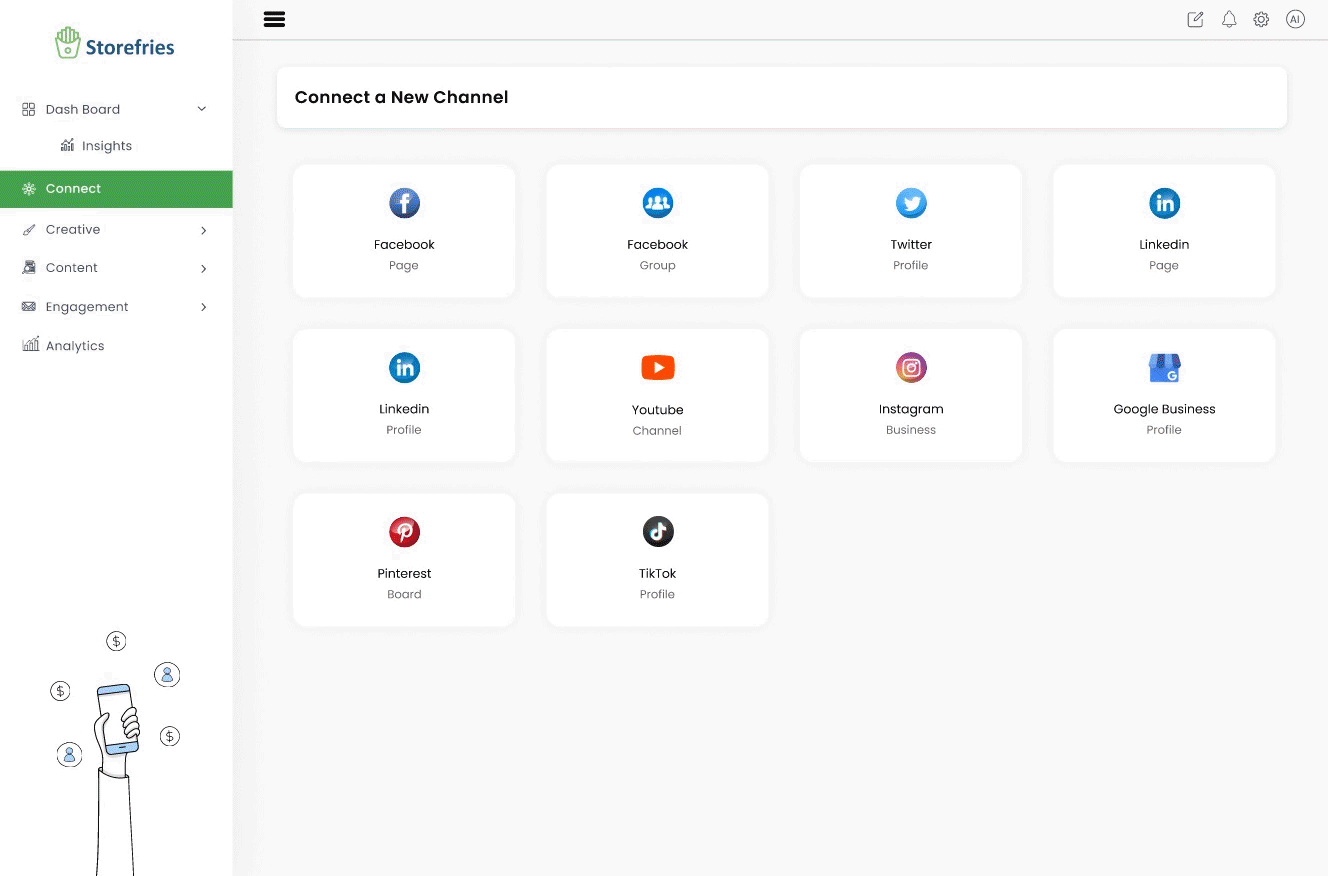Open the compose edit icon in header
The width and height of the screenshot is (1328, 876).
pos(1195,19)
